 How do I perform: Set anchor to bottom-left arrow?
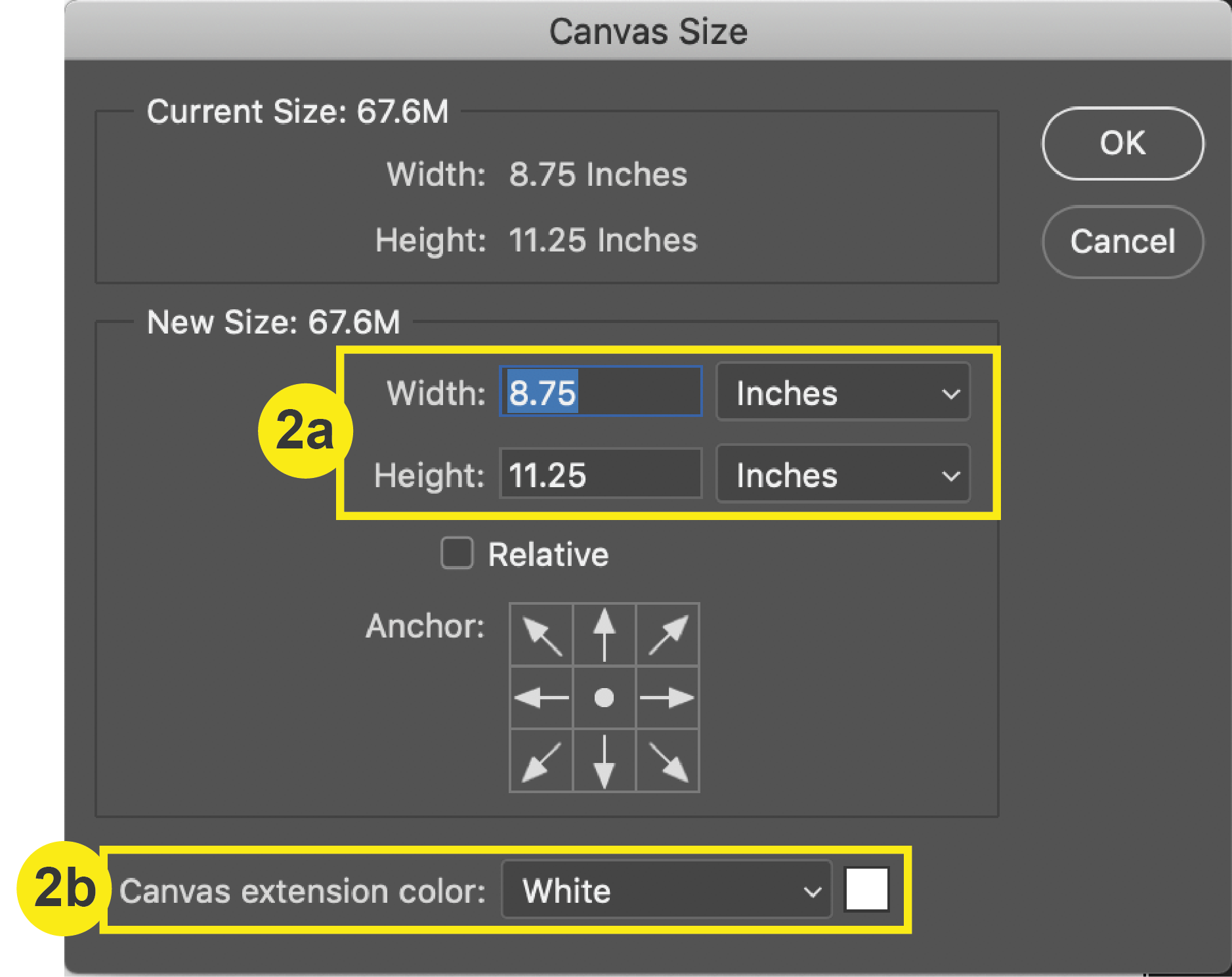point(542,760)
